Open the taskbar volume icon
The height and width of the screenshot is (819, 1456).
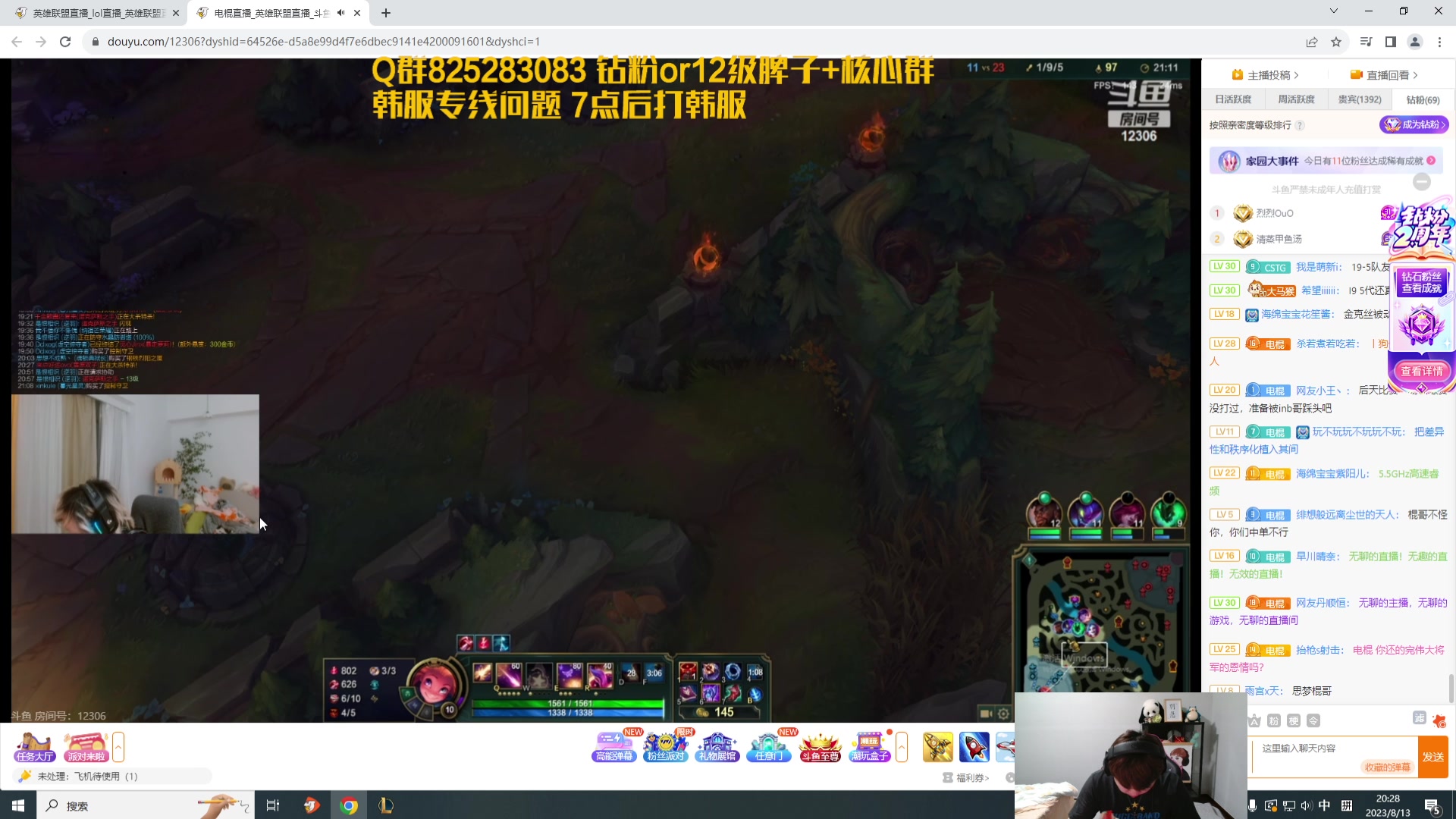(x=1305, y=805)
